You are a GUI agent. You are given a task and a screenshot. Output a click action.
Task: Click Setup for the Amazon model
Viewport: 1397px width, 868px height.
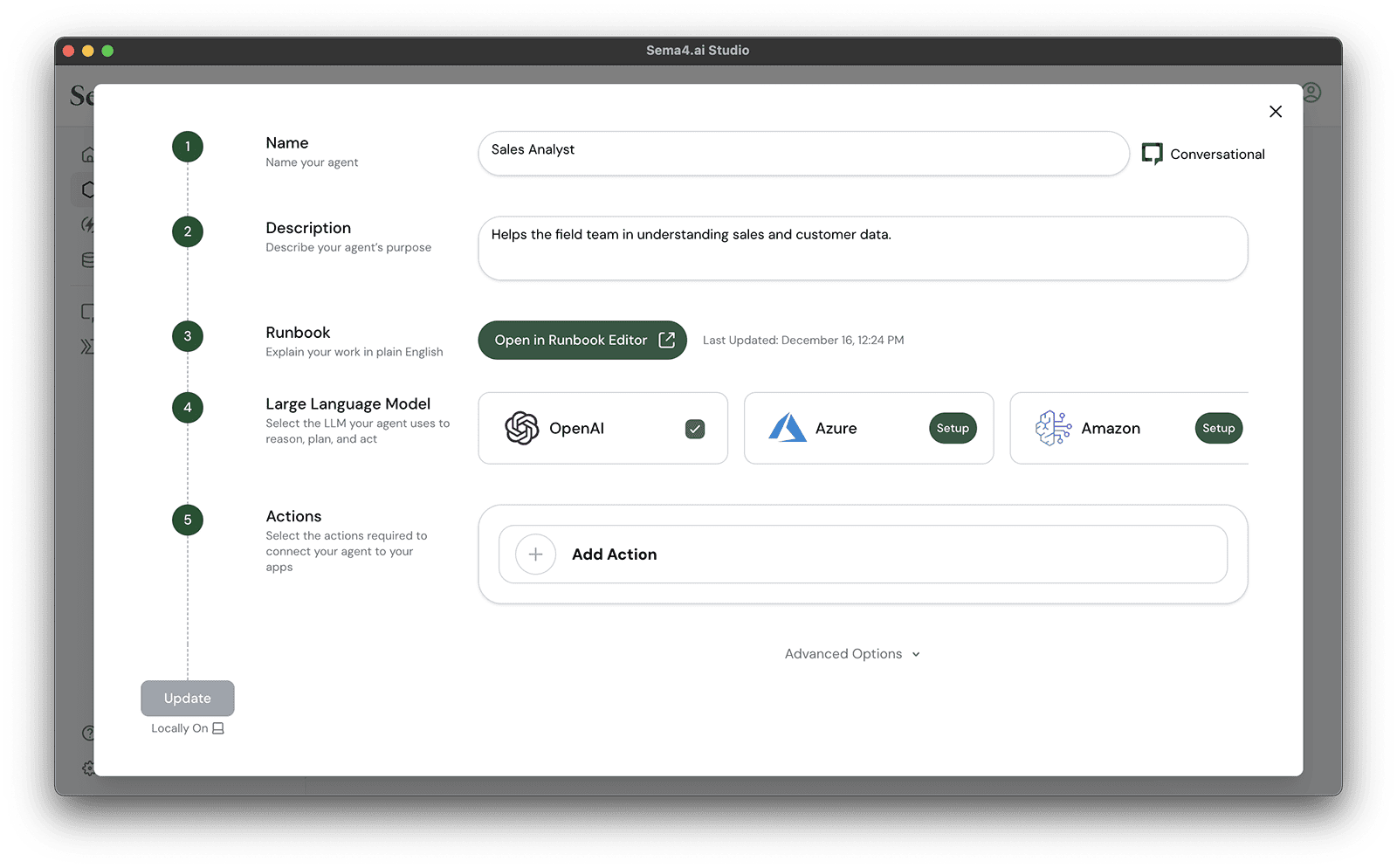tap(1218, 428)
